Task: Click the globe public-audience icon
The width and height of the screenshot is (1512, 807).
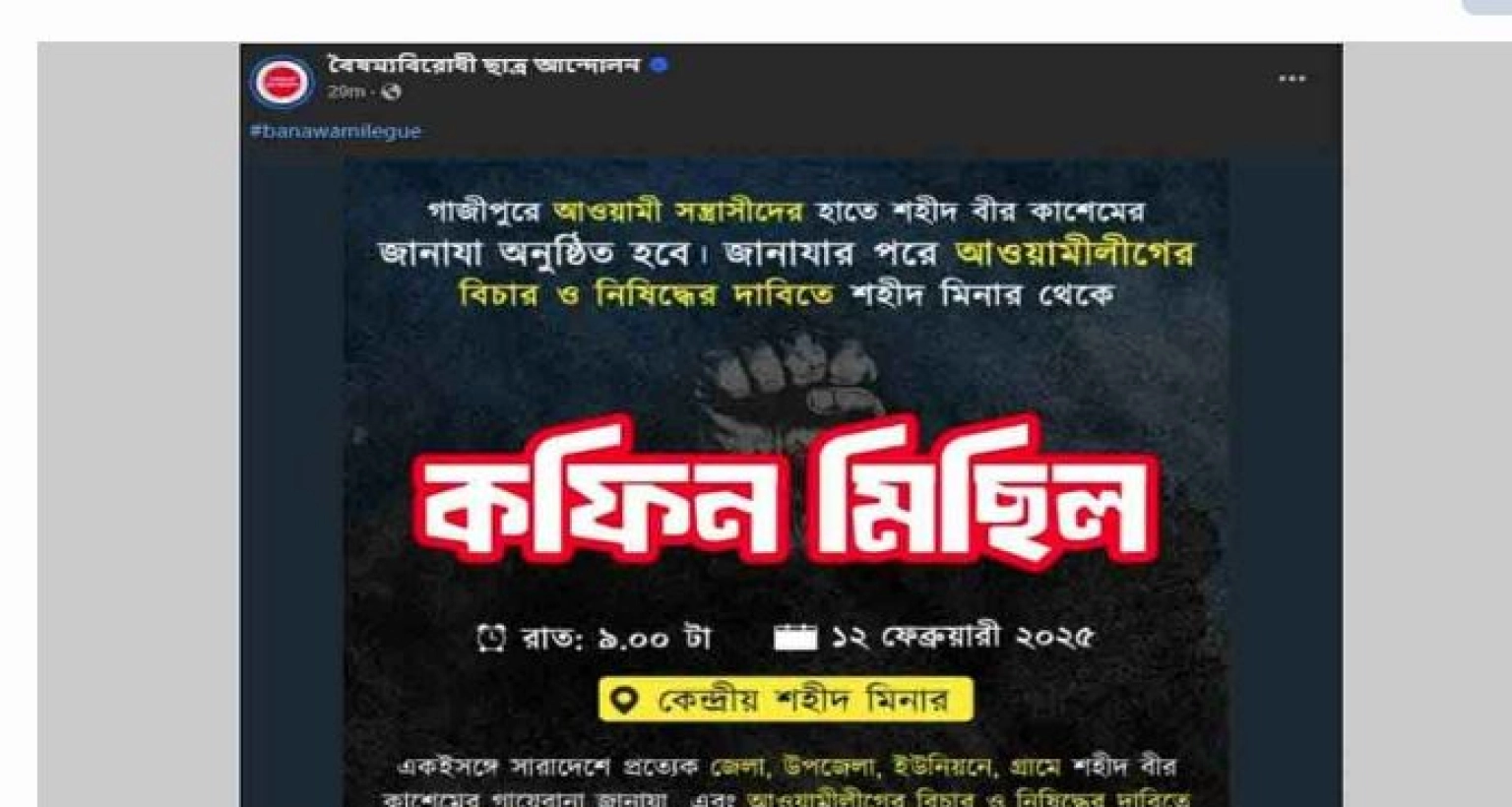Action: pyautogui.click(x=391, y=93)
